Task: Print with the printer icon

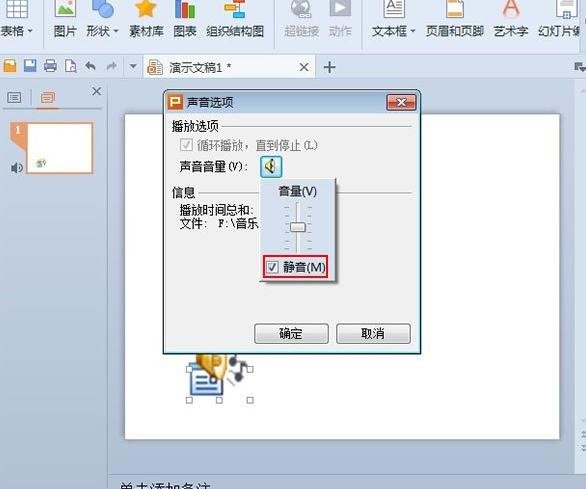Action: (50, 66)
